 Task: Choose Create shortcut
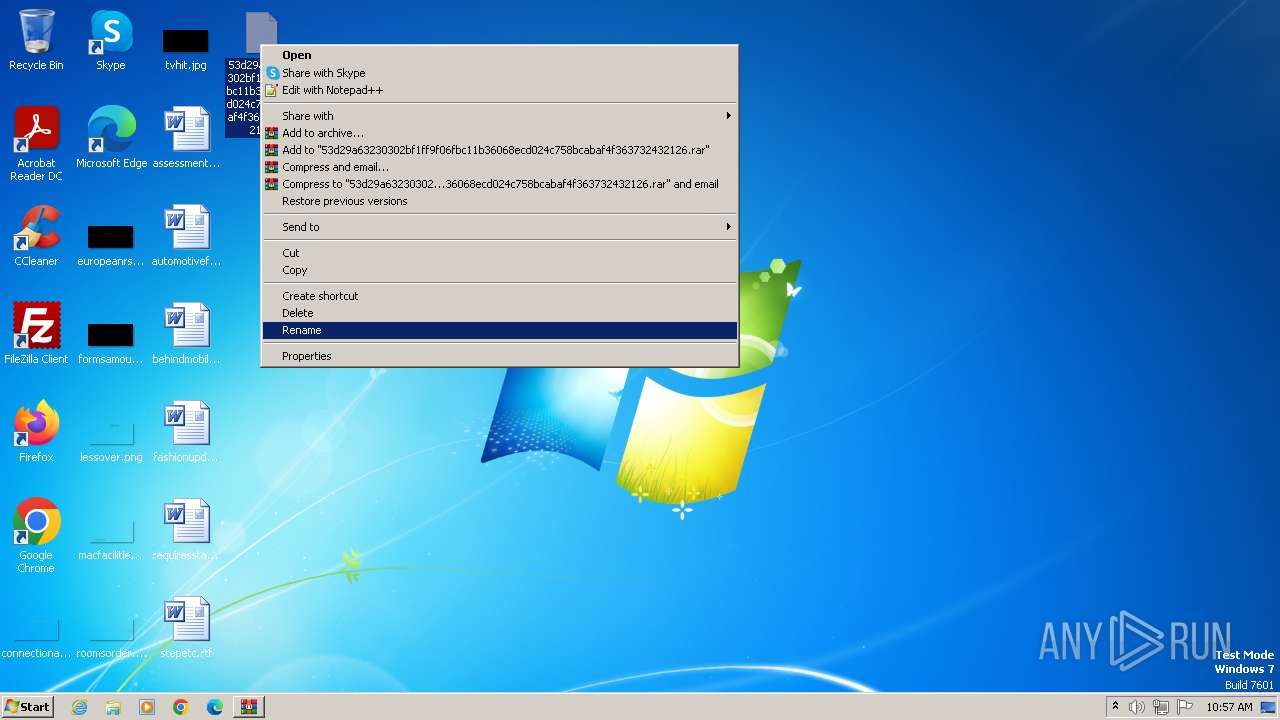(x=500, y=295)
